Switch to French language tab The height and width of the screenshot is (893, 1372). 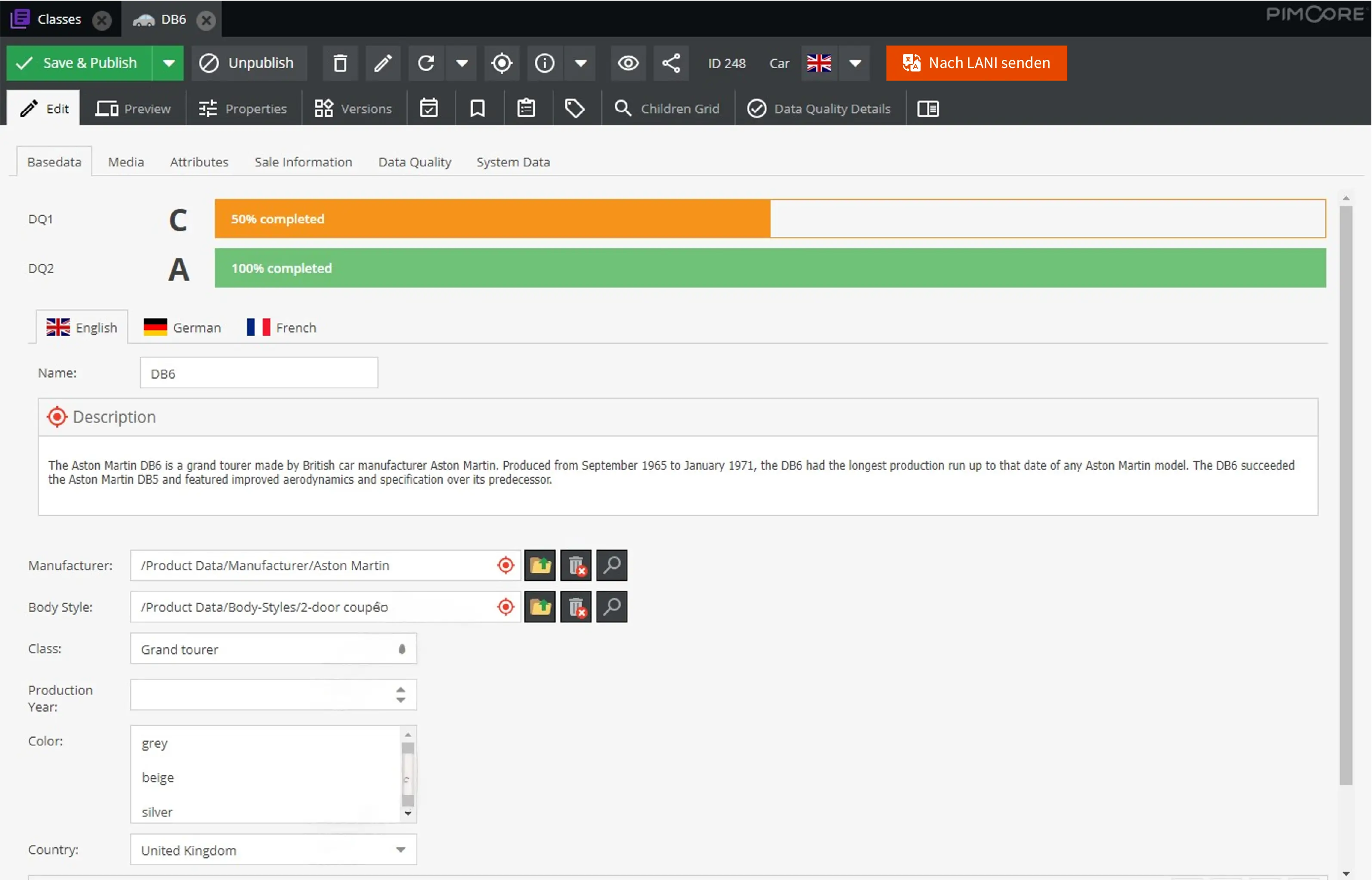click(281, 327)
